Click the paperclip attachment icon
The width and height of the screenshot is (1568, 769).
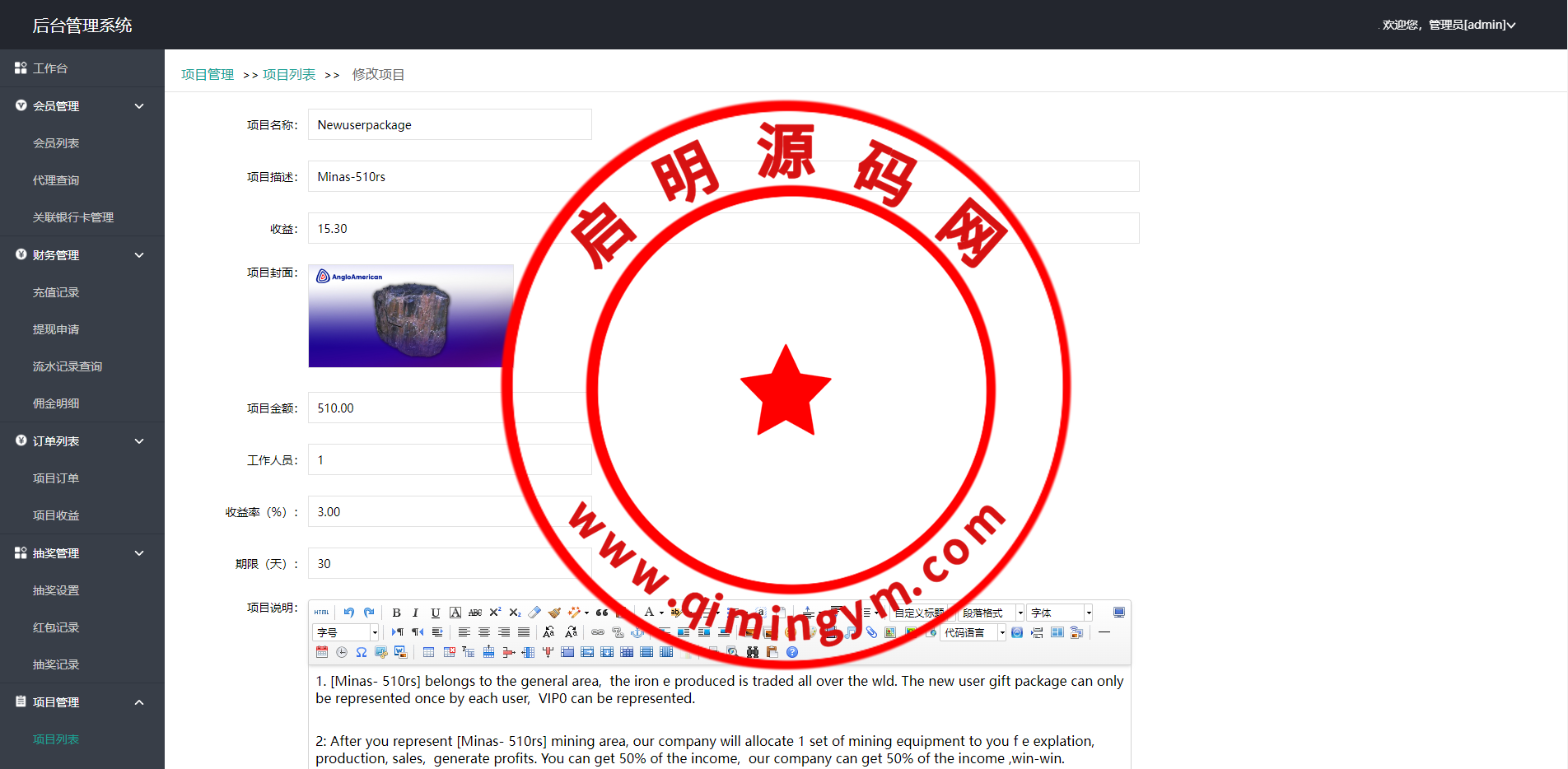pyautogui.click(x=871, y=632)
